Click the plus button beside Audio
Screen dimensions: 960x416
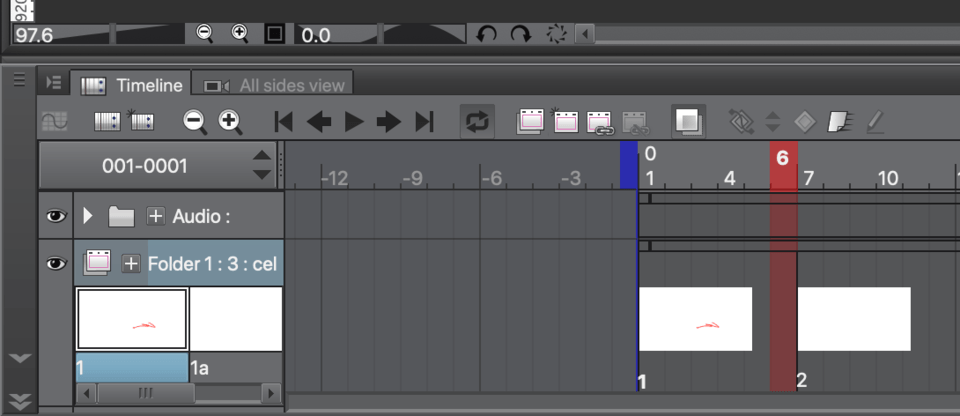(156, 216)
